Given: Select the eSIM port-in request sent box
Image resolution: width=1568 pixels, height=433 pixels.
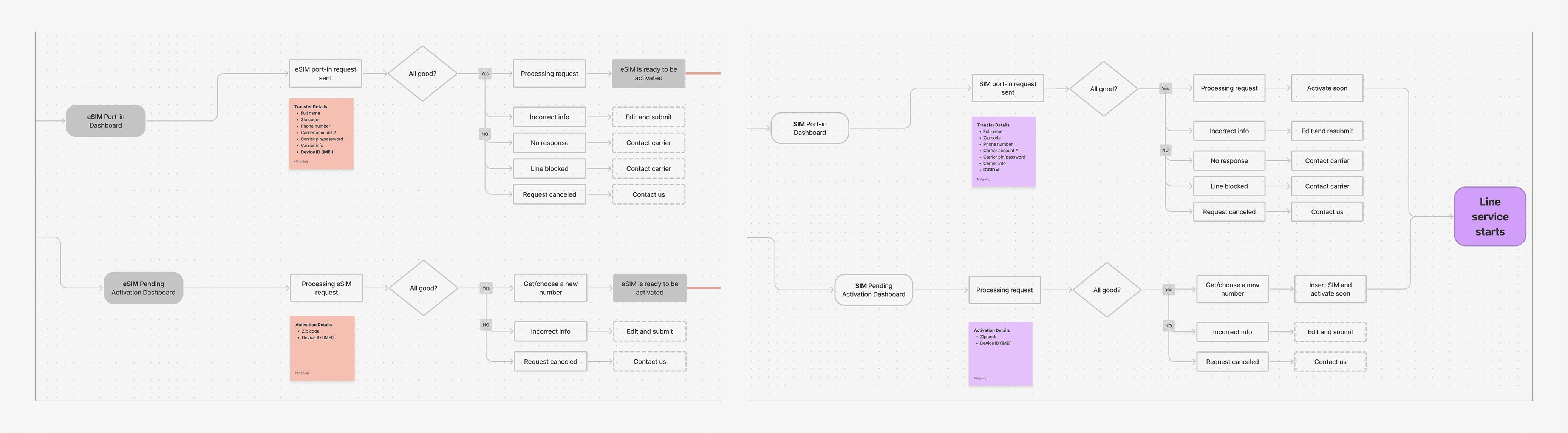Looking at the screenshot, I should click(x=325, y=74).
